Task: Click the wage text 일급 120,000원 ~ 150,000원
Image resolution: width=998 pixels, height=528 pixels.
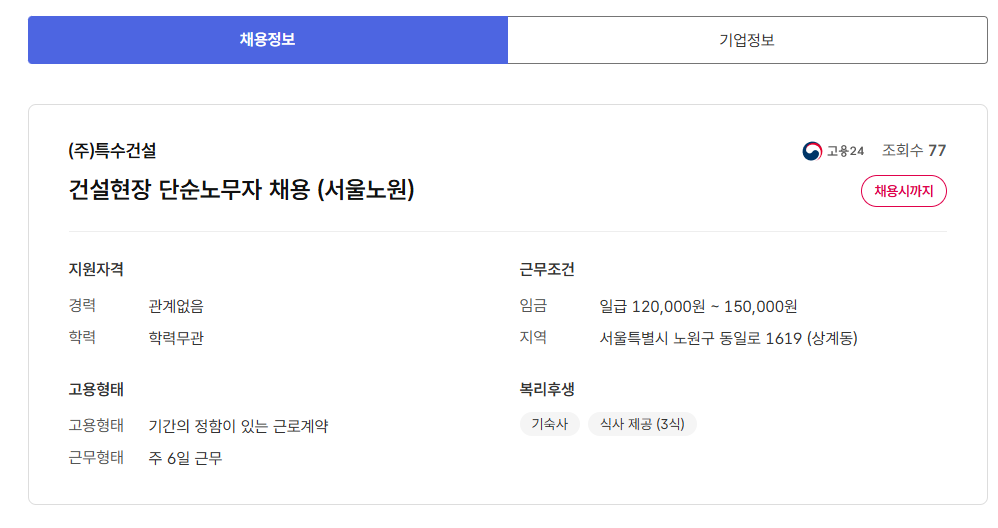Action: (x=698, y=306)
